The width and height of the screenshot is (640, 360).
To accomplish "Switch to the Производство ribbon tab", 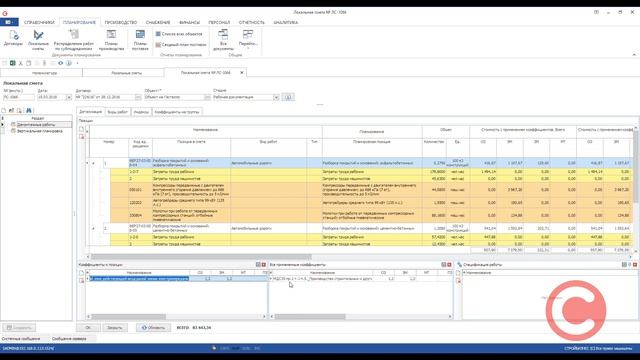I will 121,22.
